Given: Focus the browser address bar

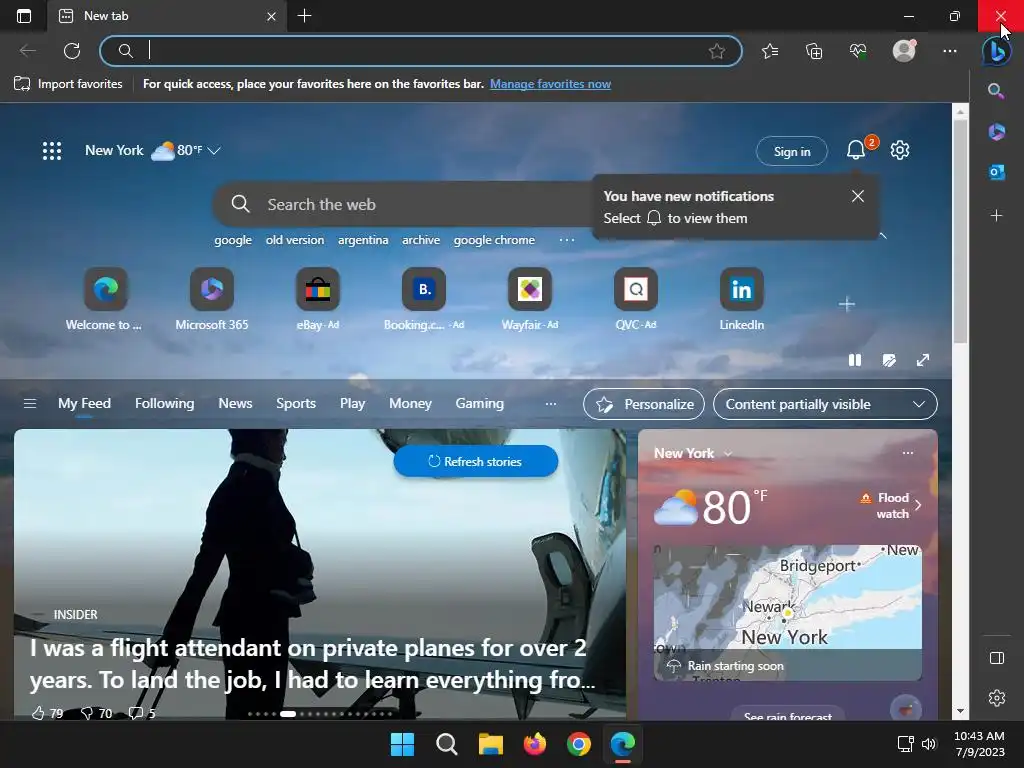Looking at the screenshot, I should 421,51.
